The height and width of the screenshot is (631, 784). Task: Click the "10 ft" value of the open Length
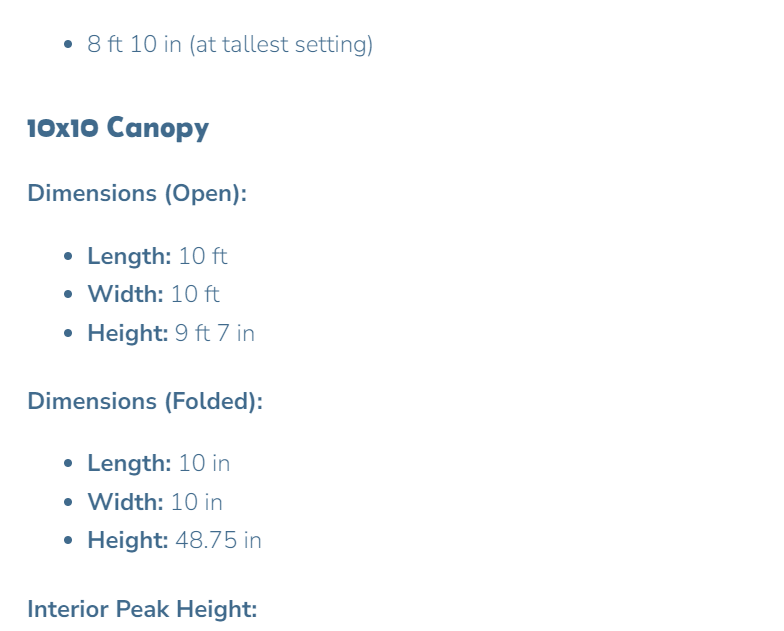[203, 256]
